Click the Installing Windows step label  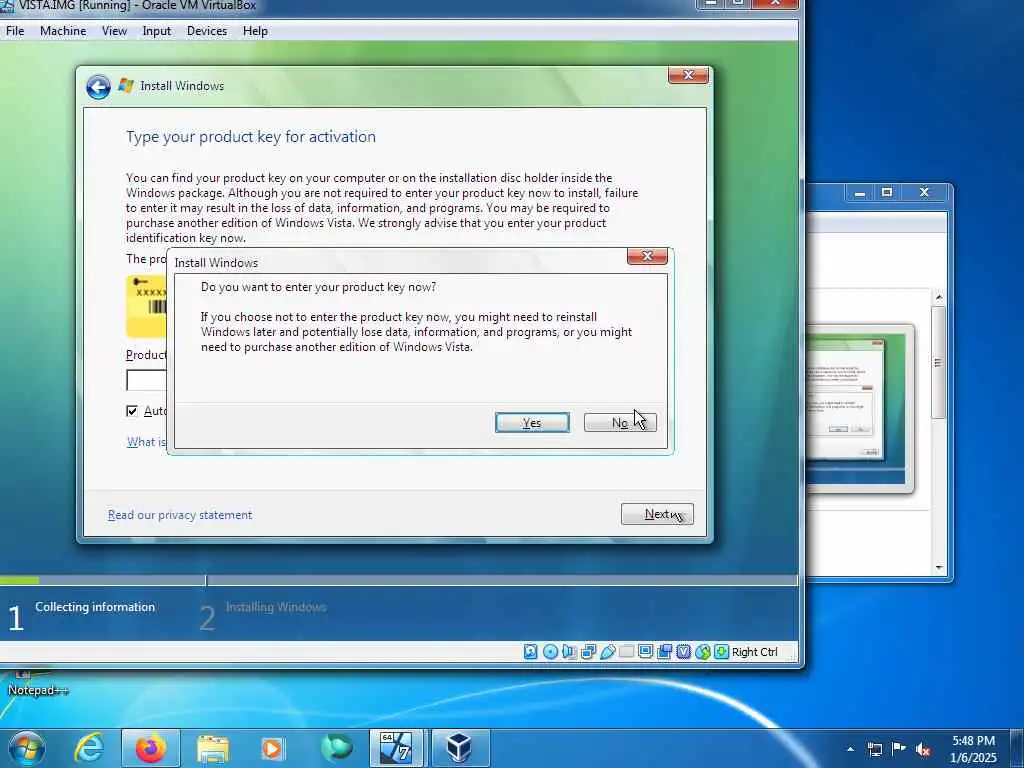coord(276,607)
